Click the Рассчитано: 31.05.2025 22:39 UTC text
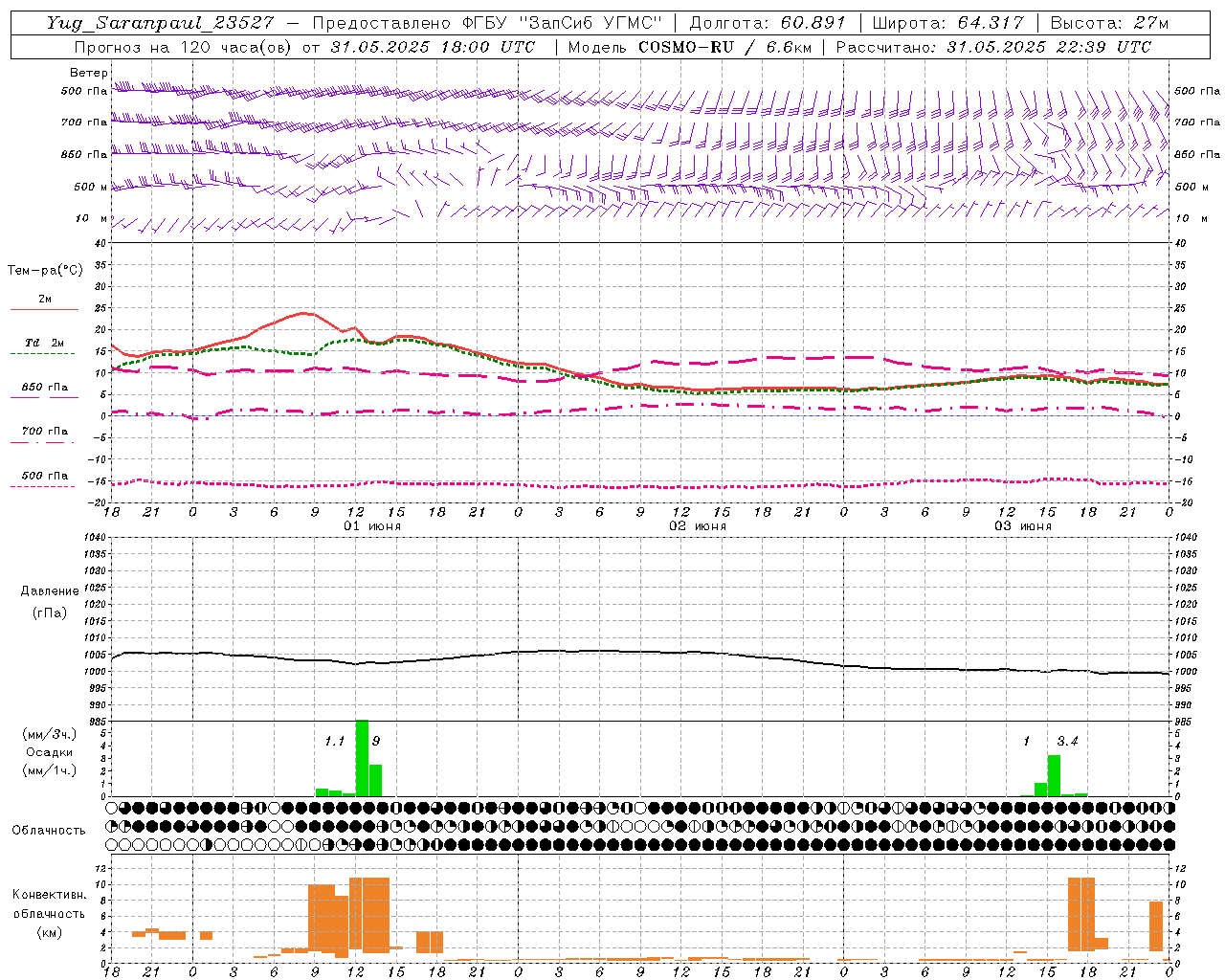 pos(993,47)
